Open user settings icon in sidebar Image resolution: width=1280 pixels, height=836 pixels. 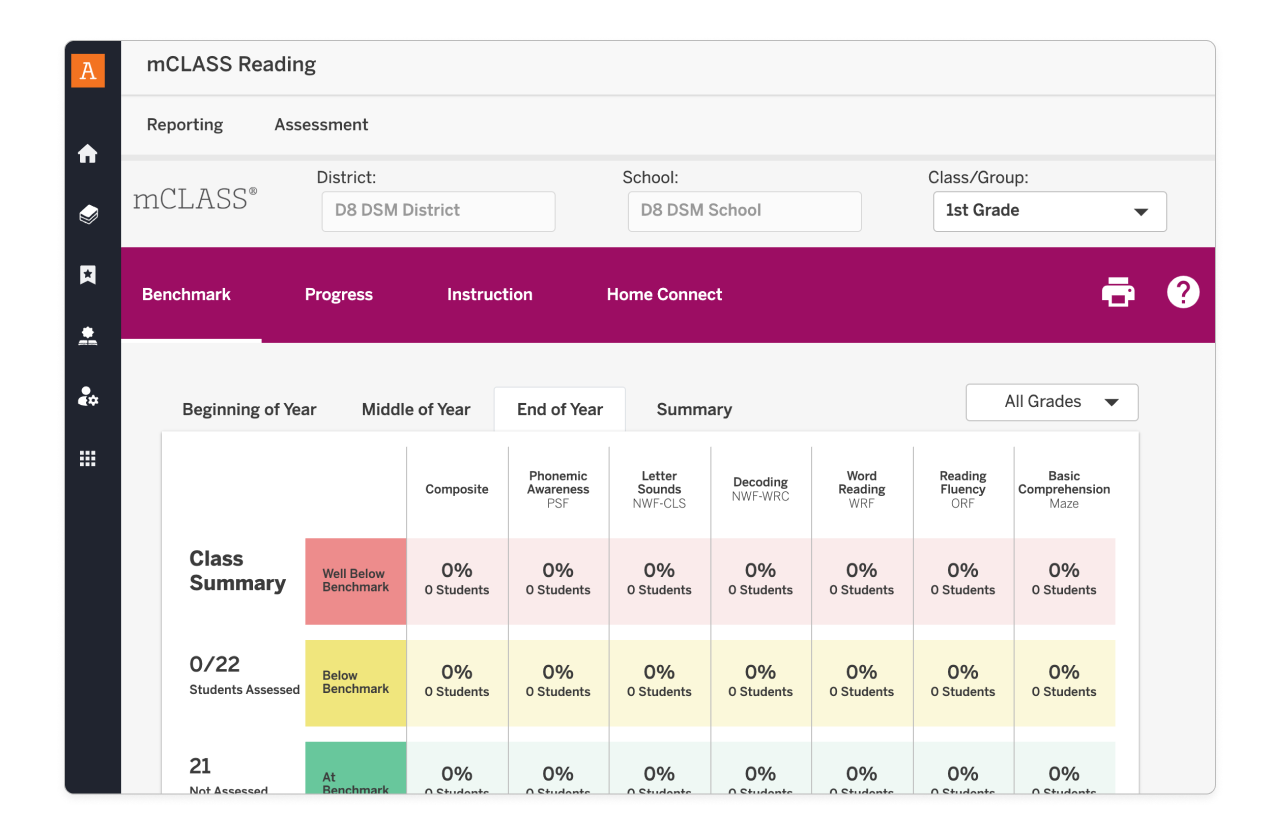pyautogui.click(x=88, y=397)
